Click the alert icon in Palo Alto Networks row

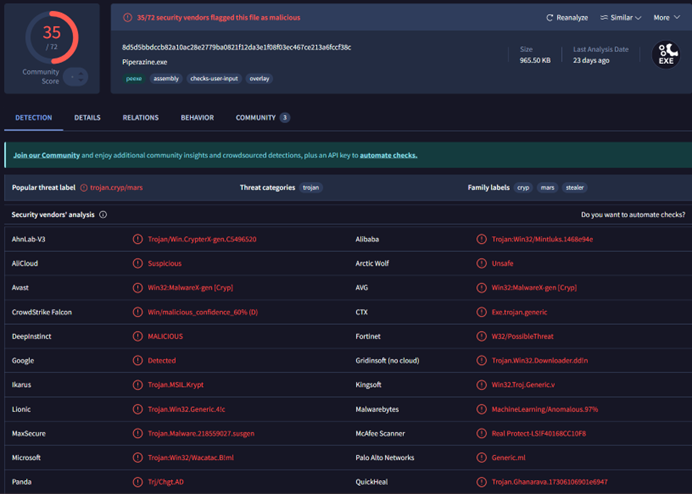tap(481, 458)
